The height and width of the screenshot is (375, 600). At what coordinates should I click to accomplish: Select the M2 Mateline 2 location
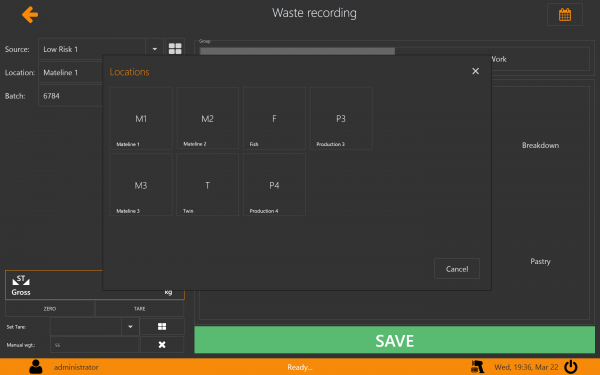pyautogui.click(x=207, y=118)
